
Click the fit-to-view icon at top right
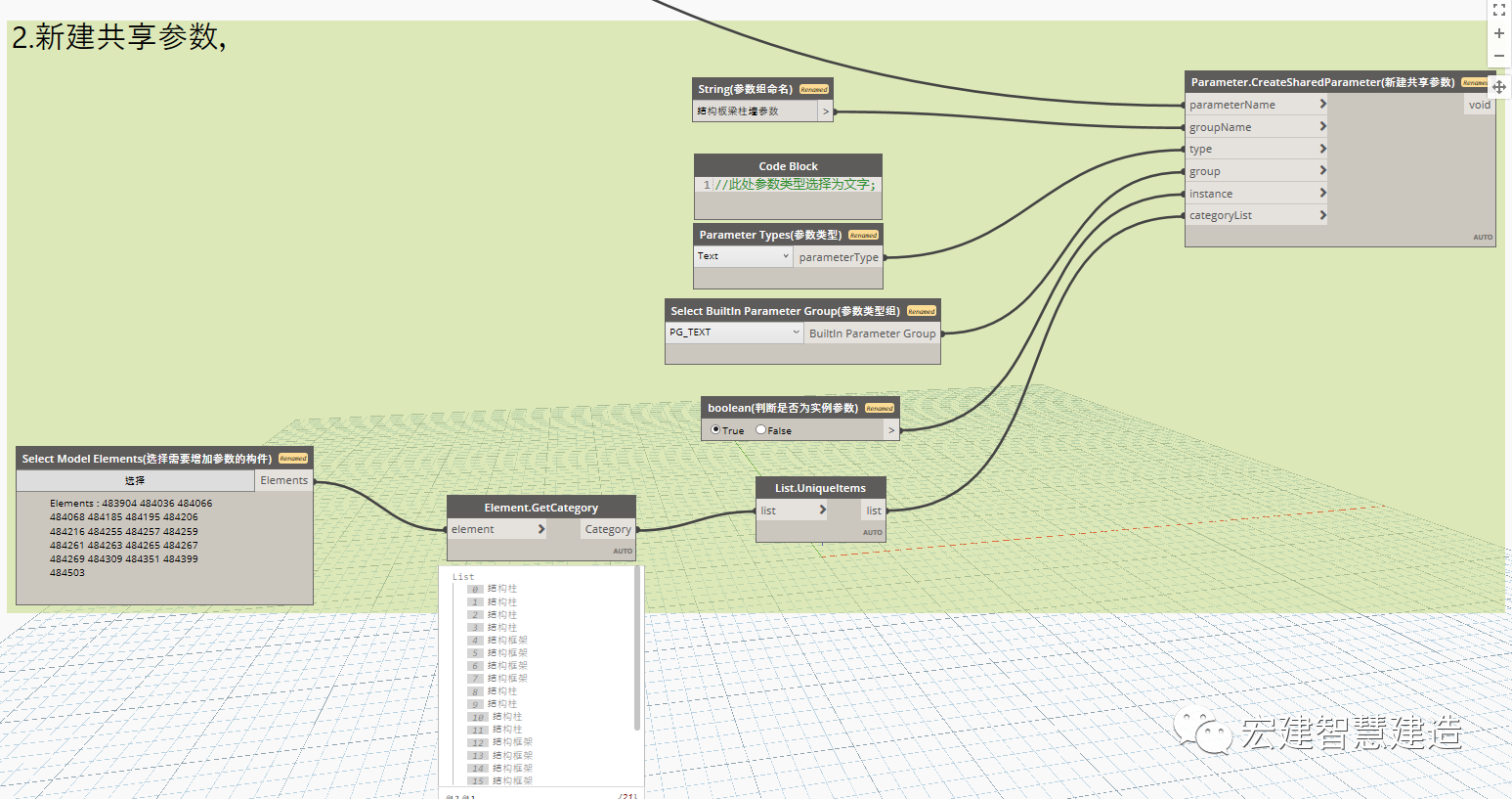click(x=1498, y=10)
